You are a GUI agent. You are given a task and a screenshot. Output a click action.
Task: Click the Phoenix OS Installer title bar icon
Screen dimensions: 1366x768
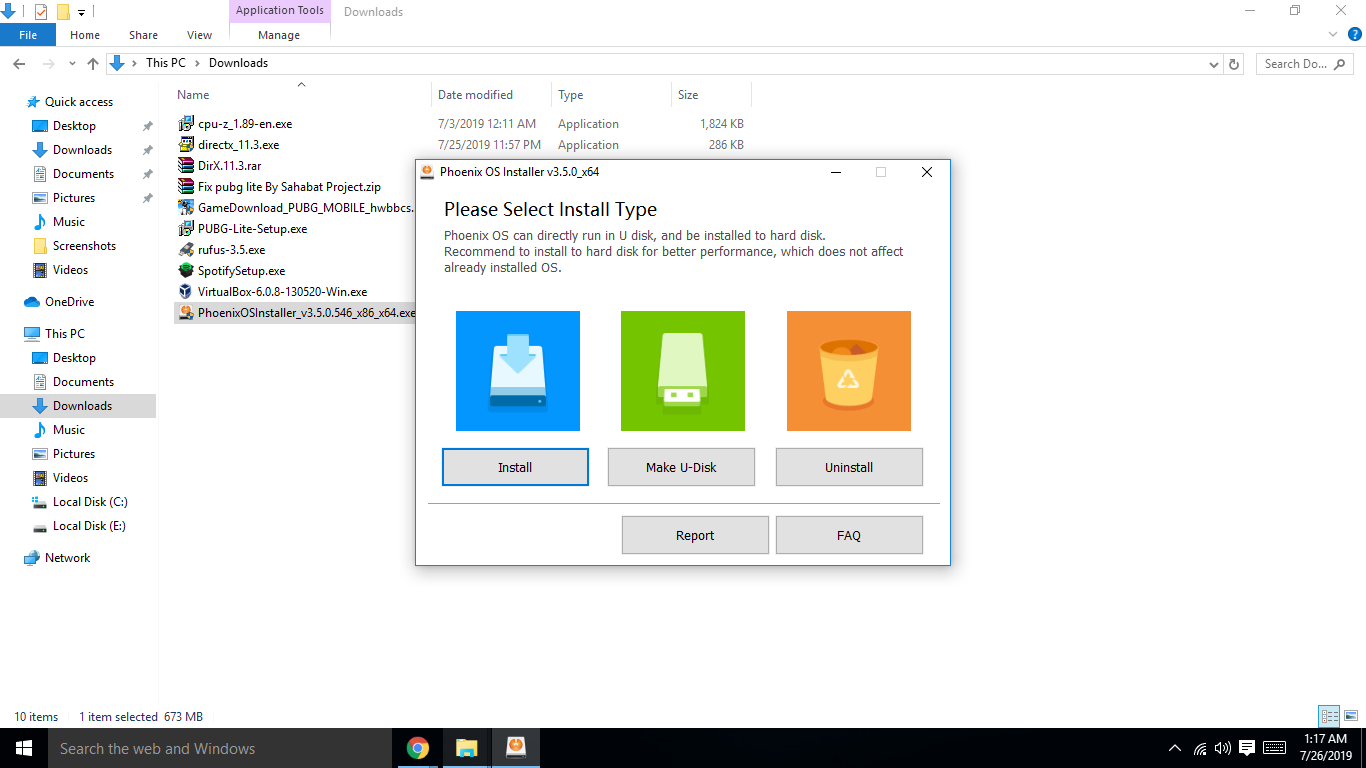pyautogui.click(x=427, y=171)
